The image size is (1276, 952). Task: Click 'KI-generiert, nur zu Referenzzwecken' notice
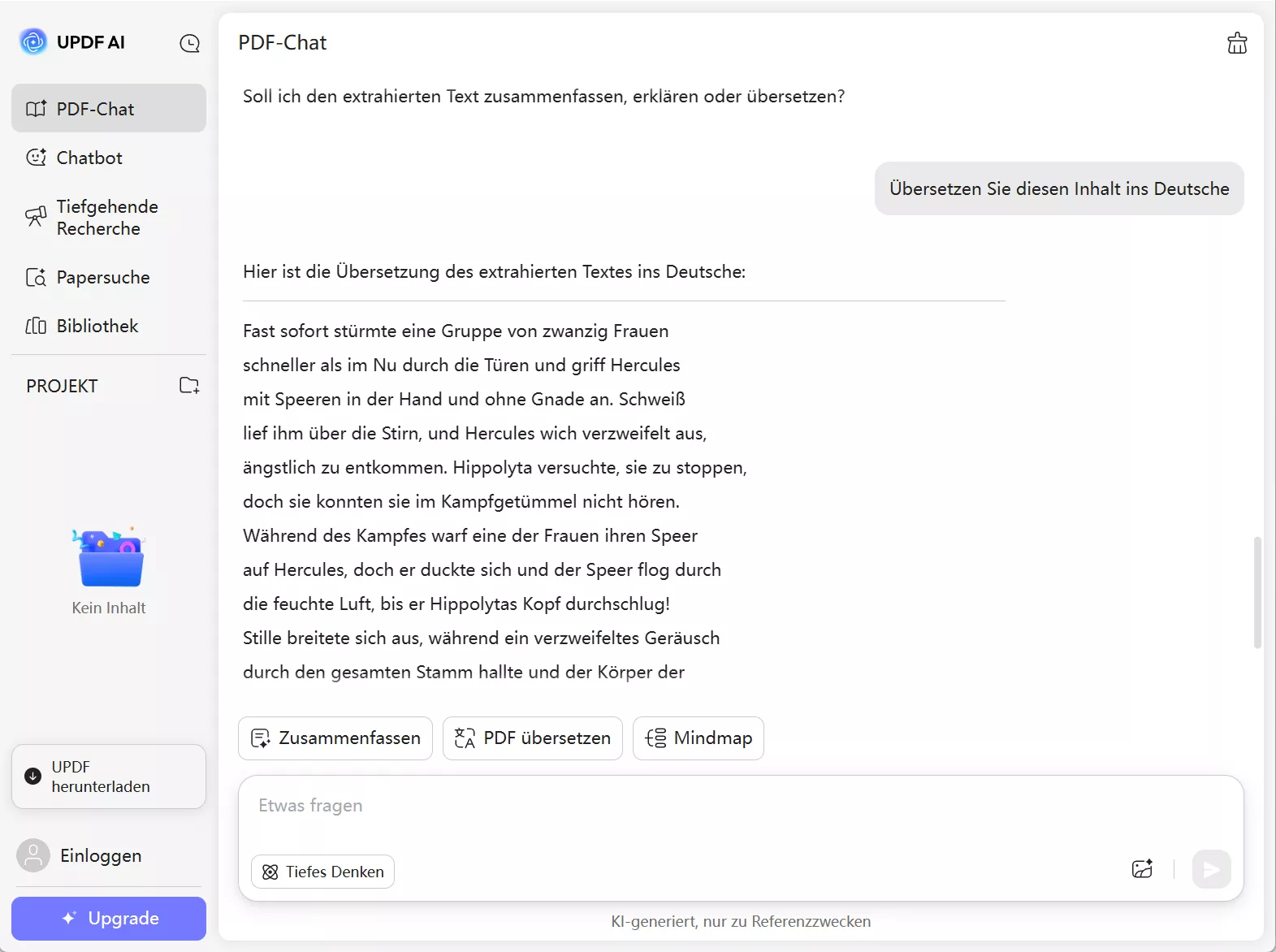point(741,921)
